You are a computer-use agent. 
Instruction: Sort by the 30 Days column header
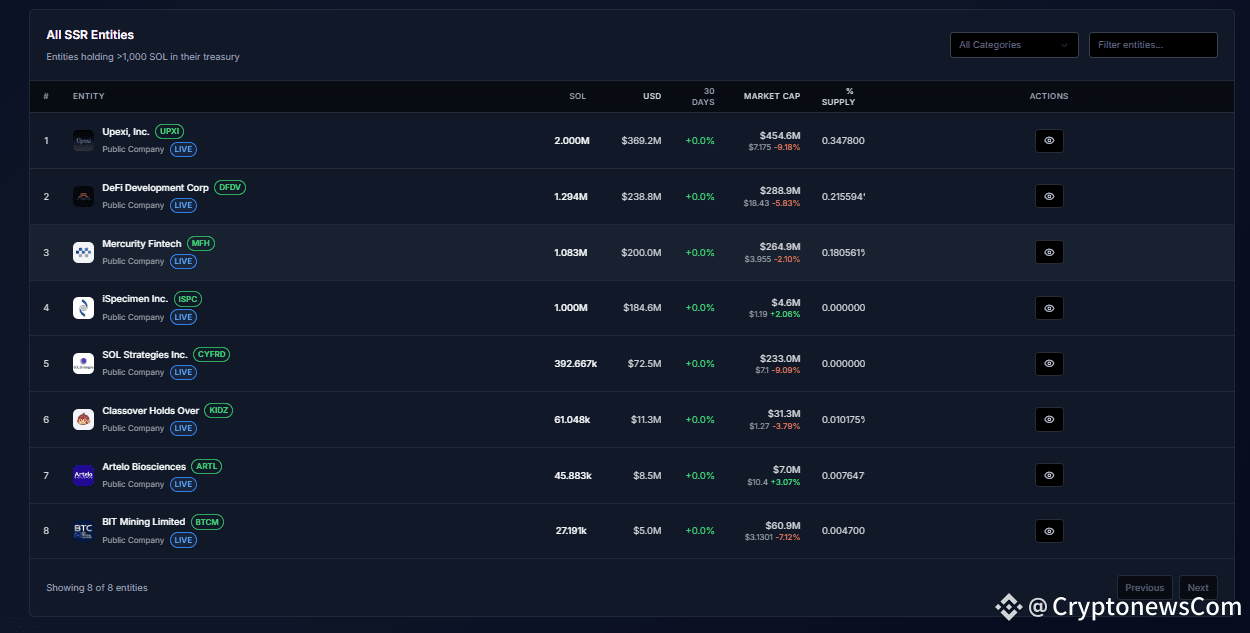coord(703,97)
